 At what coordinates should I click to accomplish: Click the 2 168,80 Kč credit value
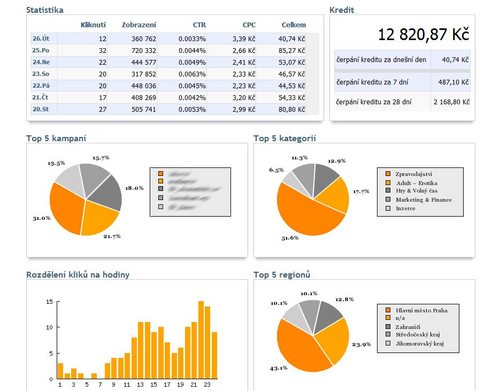coord(451,102)
